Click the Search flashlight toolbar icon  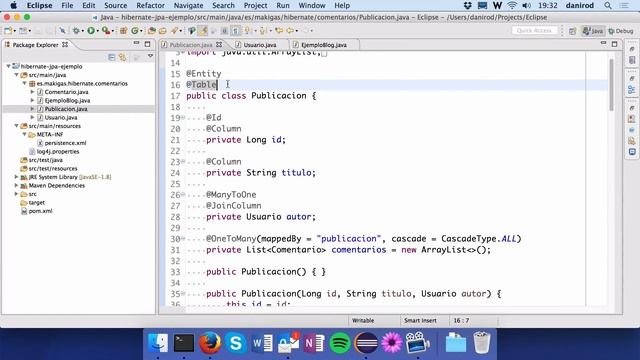(175, 31)
